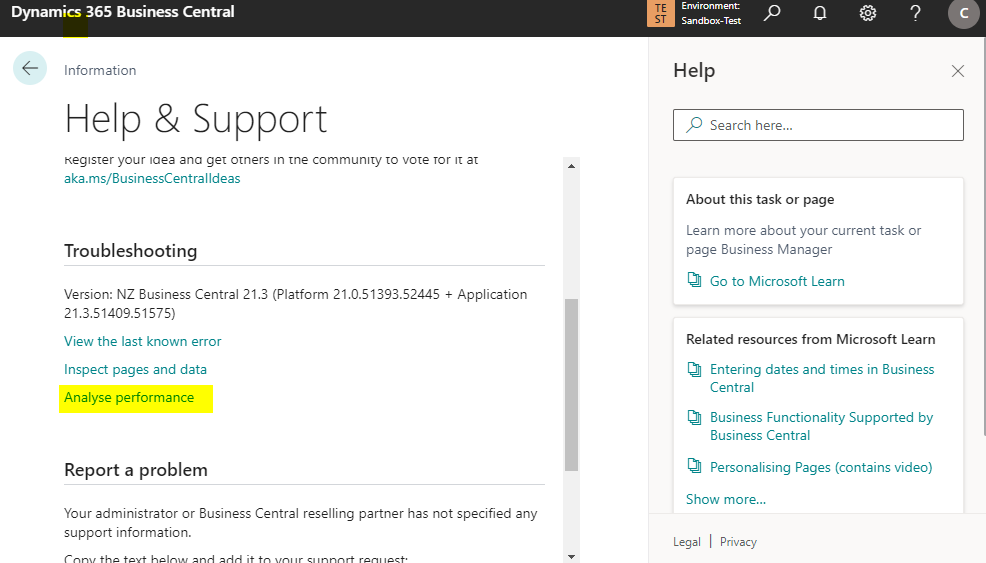
Task: Click the TEST environment badge
Action: coord(660,13)
